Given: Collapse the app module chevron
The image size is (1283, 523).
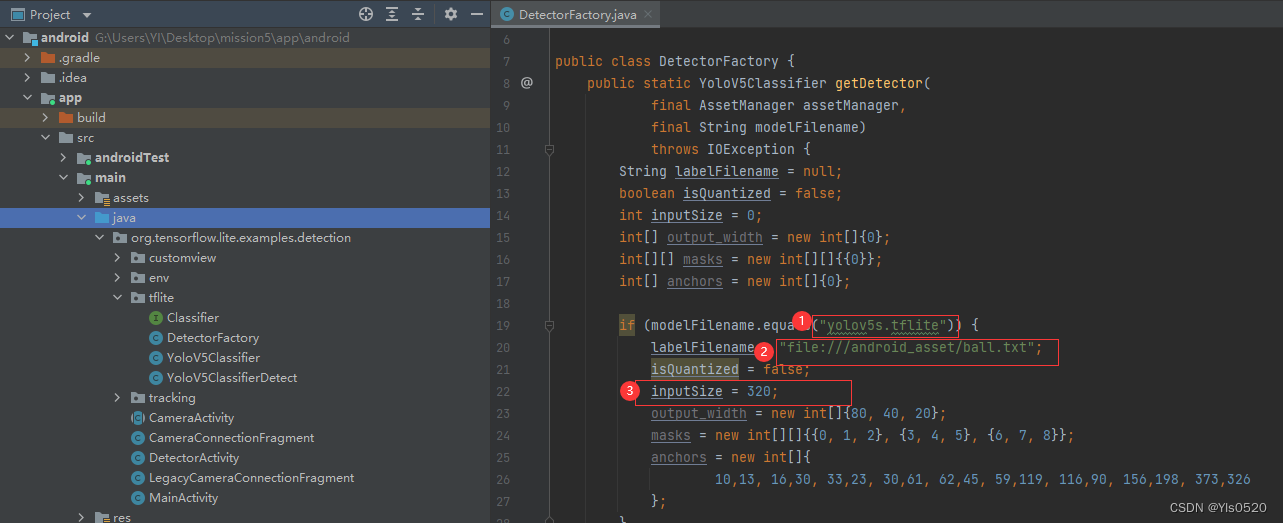Looking at the screenshot, I should click(x=28, y=98).
